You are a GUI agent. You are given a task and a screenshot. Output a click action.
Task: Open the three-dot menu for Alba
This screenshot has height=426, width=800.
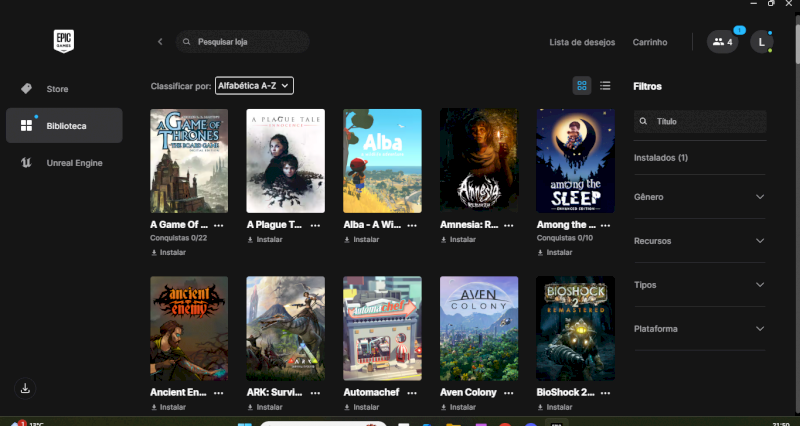412,225
